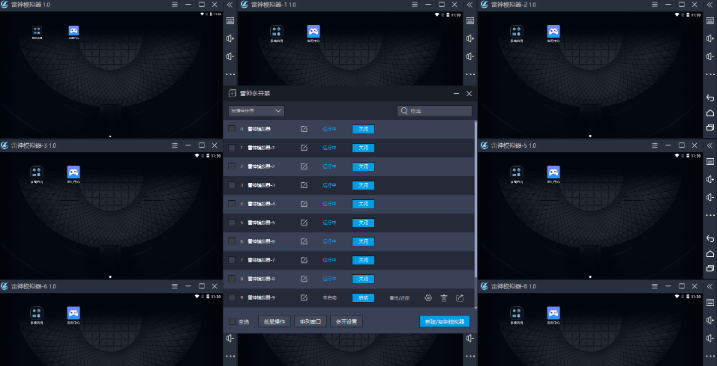Open Game Center app in 雷电模拟器-6 window
The height and width of the screenshot is (366, 717).
[x=73, y=315]
